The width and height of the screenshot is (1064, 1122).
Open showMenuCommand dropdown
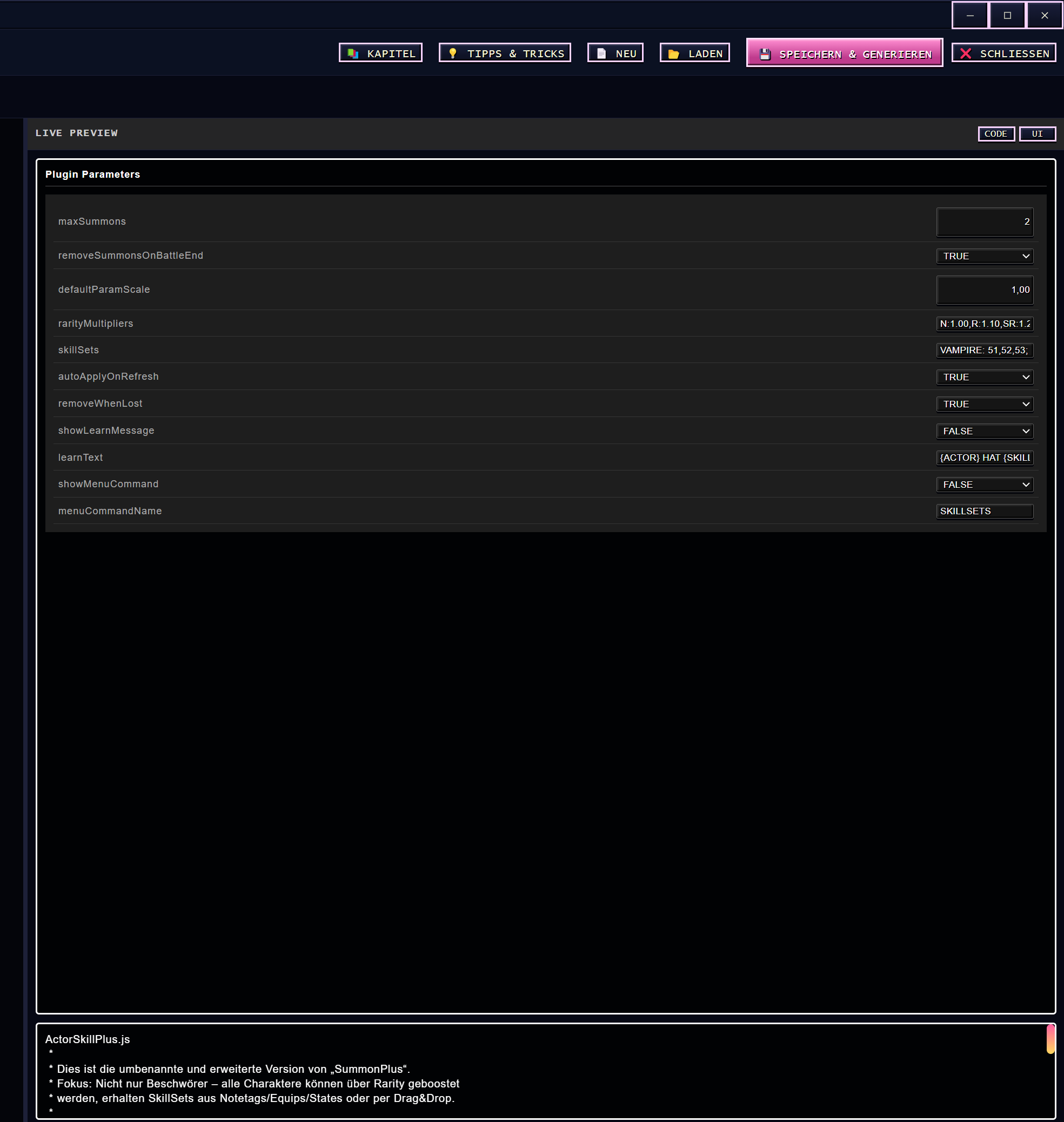985,485
